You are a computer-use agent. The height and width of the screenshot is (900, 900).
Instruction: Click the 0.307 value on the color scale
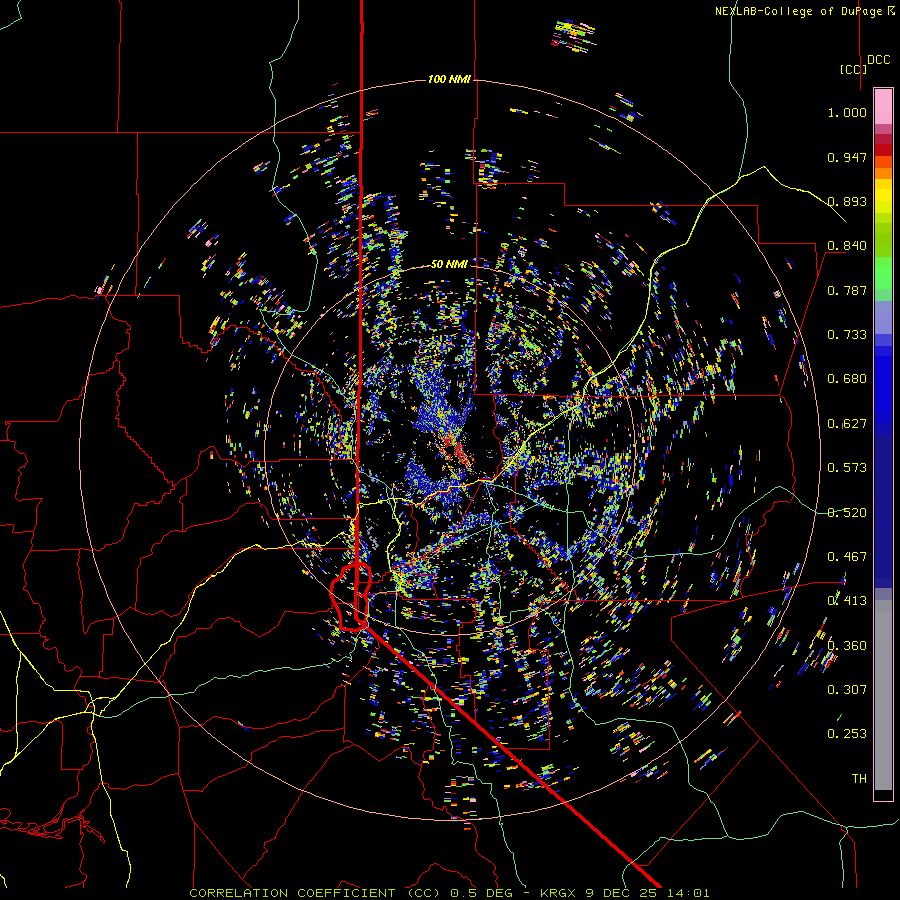click(x=847, y=690)
